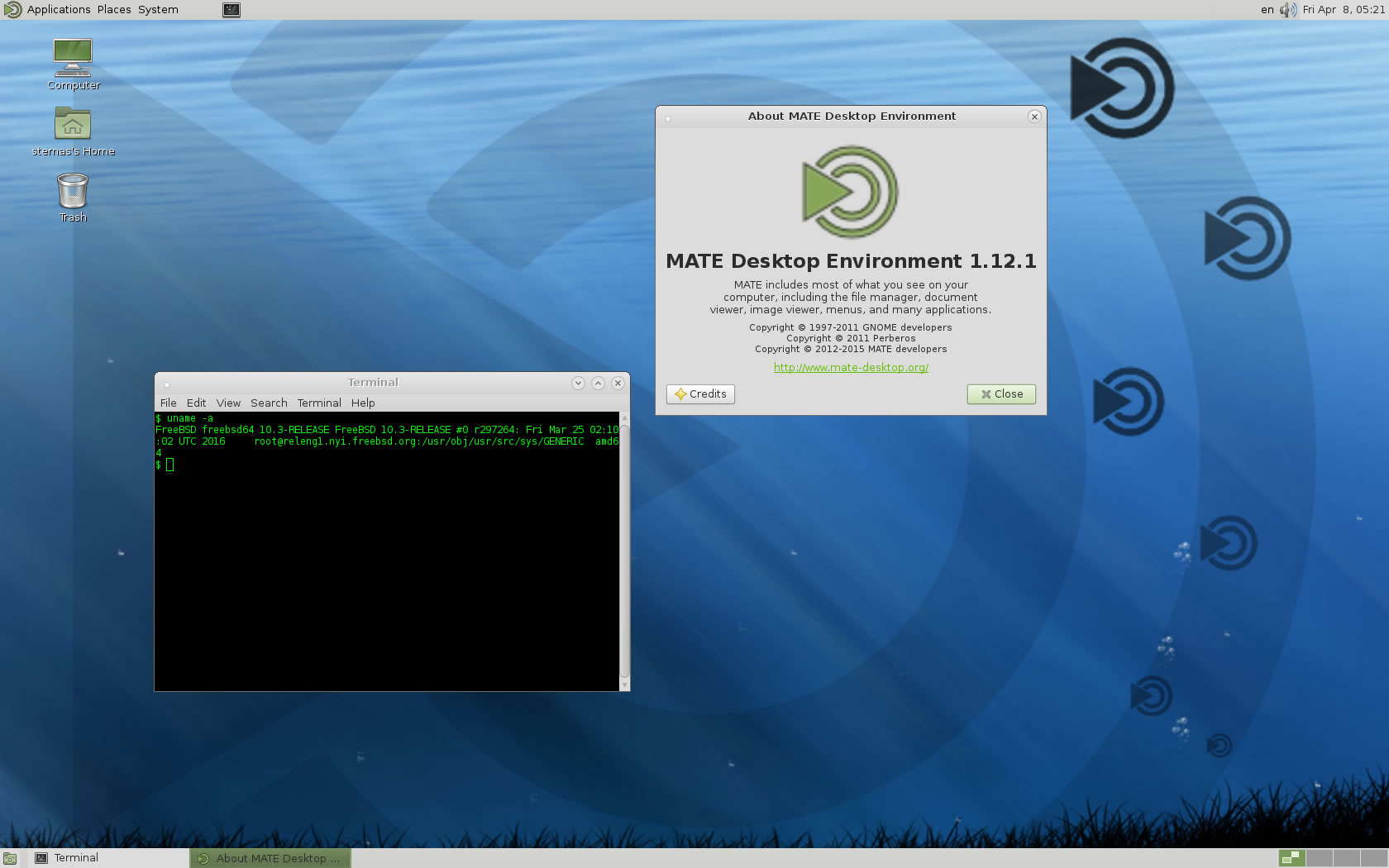
Task: Launch terminal from top panel launcher icon
Action: coord(231,10)
